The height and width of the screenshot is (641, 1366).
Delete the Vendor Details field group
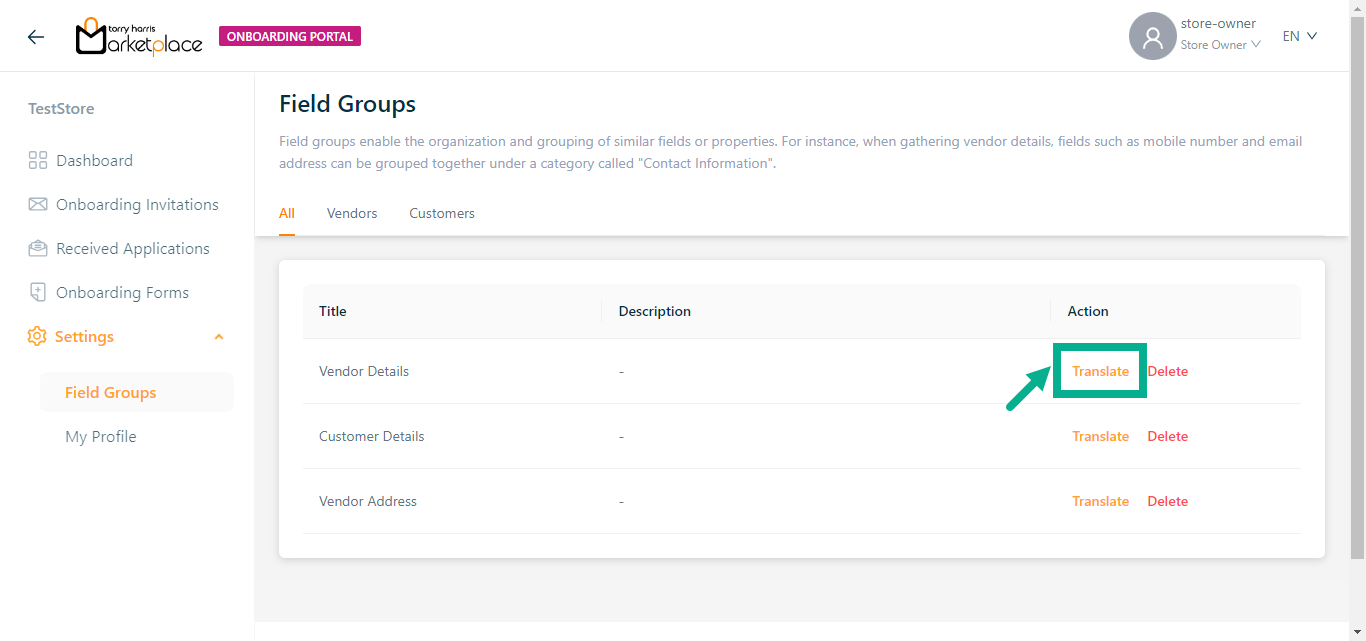pyautogui.click(x=1167, y=371)
